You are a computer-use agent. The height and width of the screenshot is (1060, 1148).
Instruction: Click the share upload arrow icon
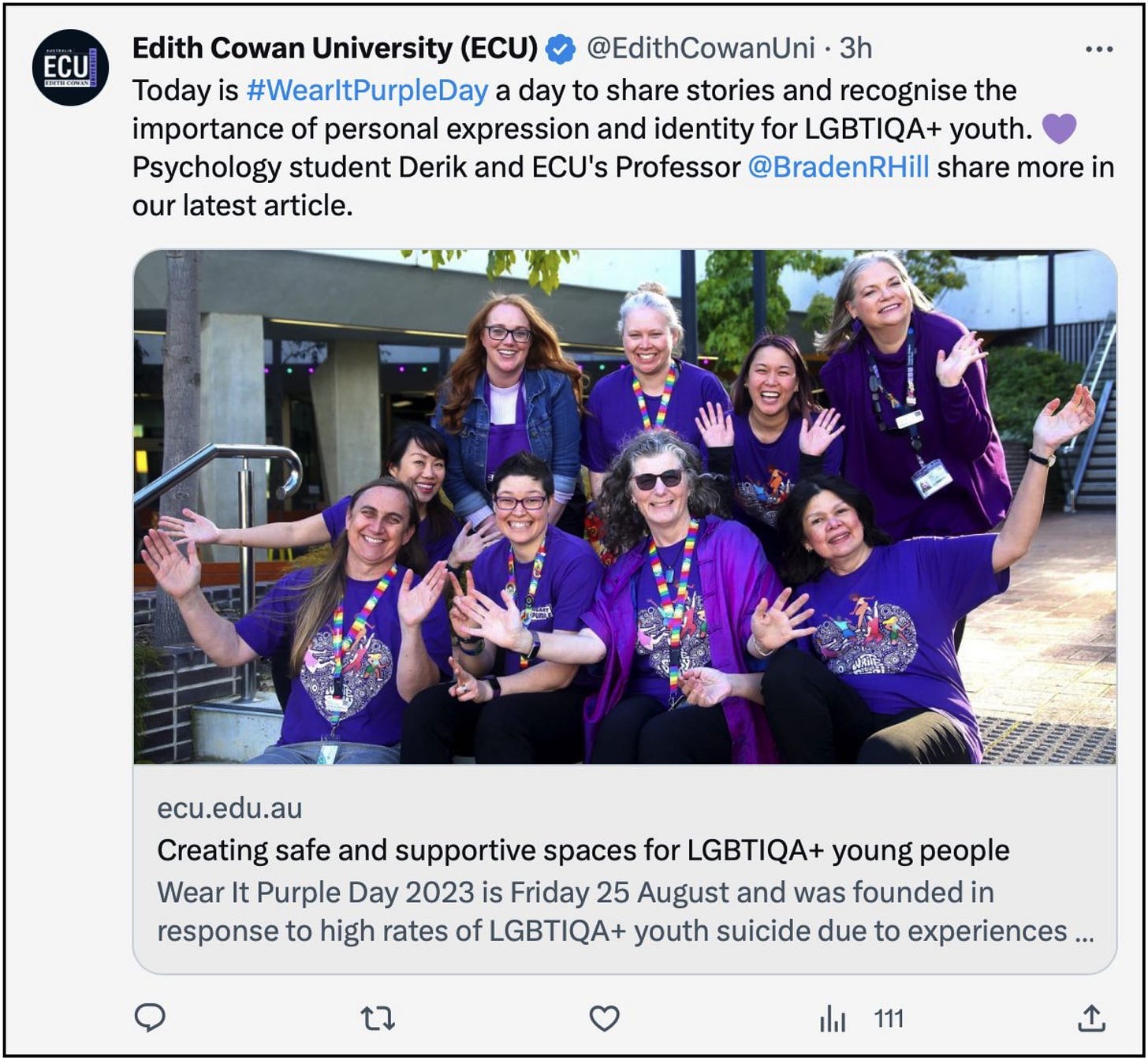coord(1091,1018)
